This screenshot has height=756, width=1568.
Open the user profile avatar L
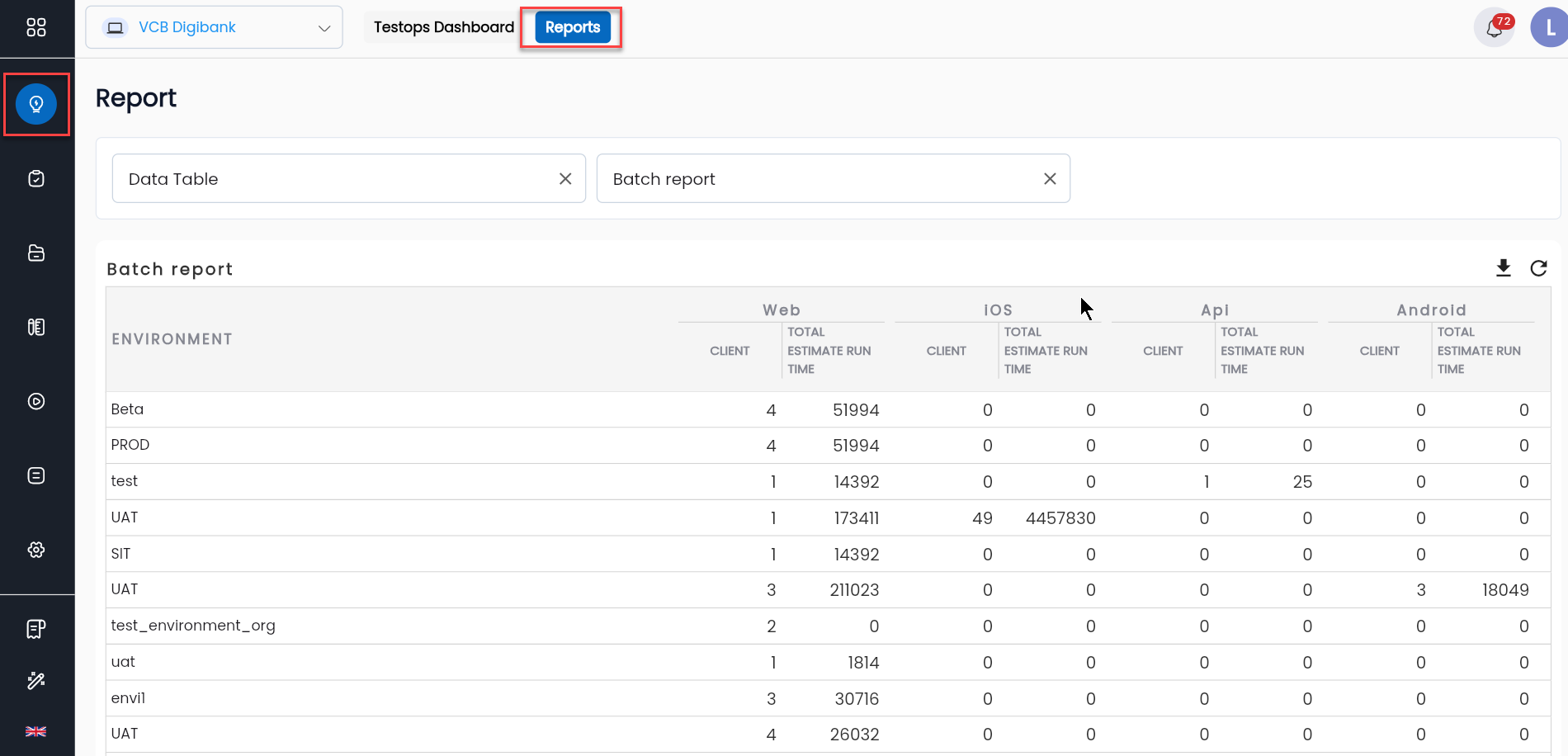pos(1549,27)
